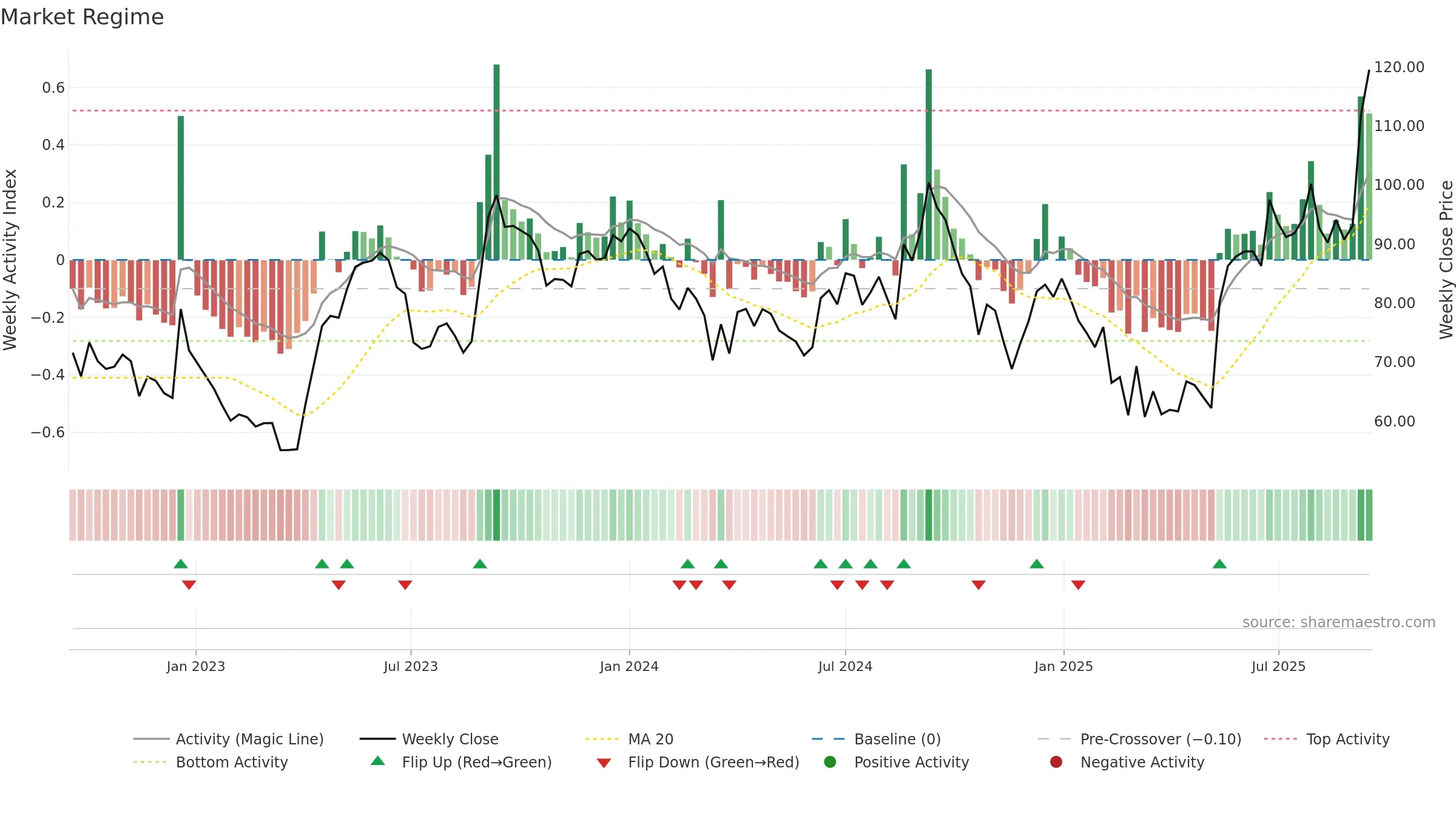This screenshot has width=1456, height=819.
Task: Click the last flip-up marker before Jul 2025
Action: [x=1219, y=564]
